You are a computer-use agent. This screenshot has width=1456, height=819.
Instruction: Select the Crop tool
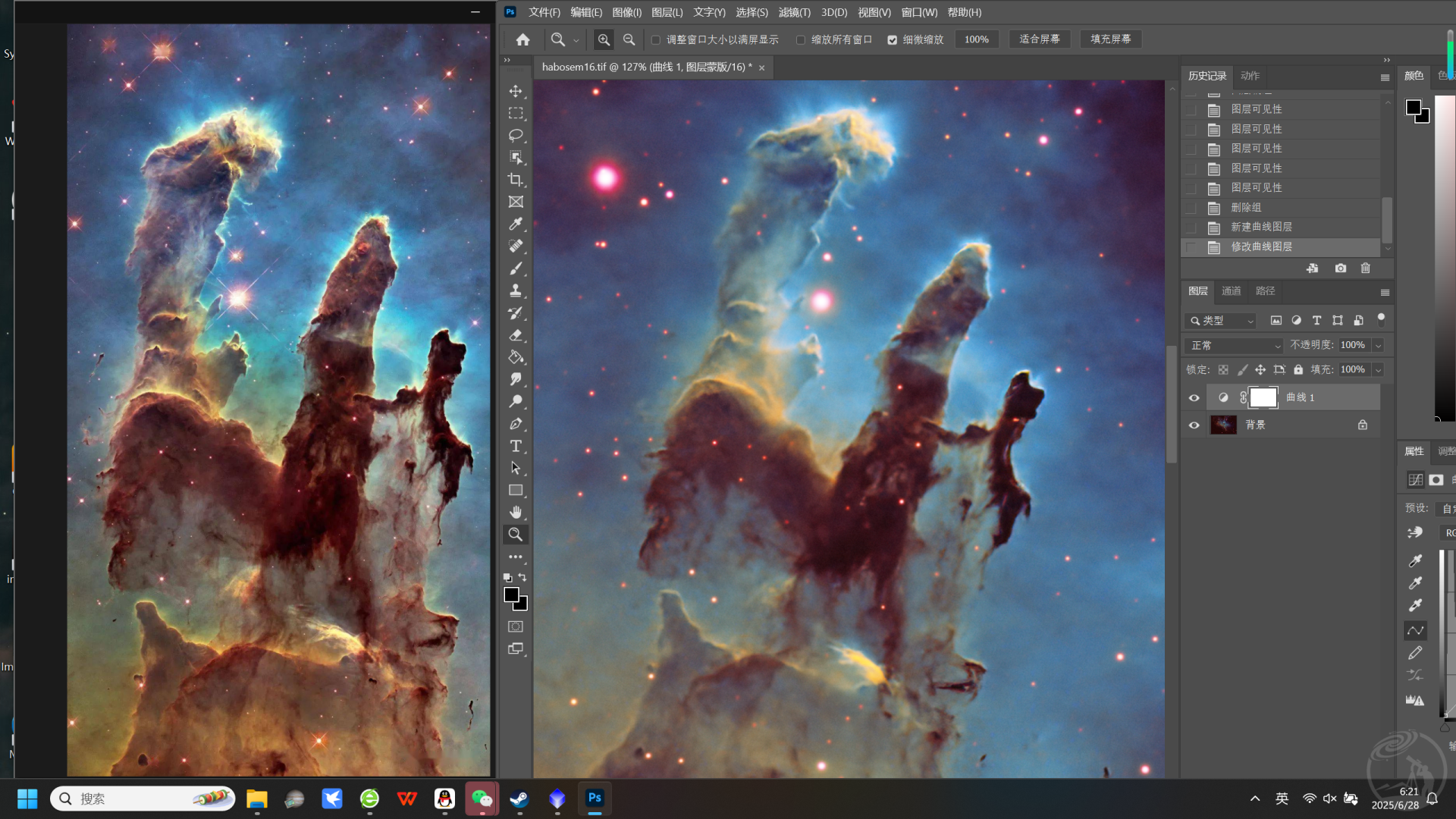(x=516, y=180)
